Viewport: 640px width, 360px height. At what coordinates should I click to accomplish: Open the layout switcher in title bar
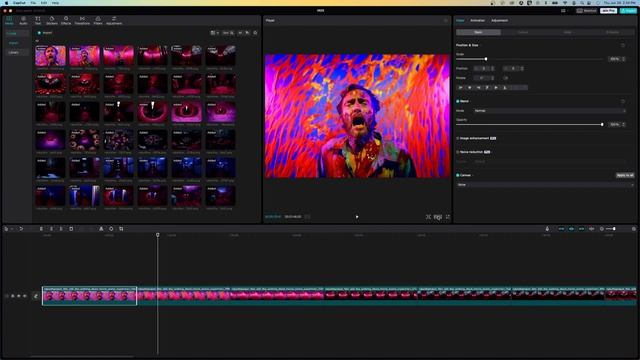[x=564, y=11]
